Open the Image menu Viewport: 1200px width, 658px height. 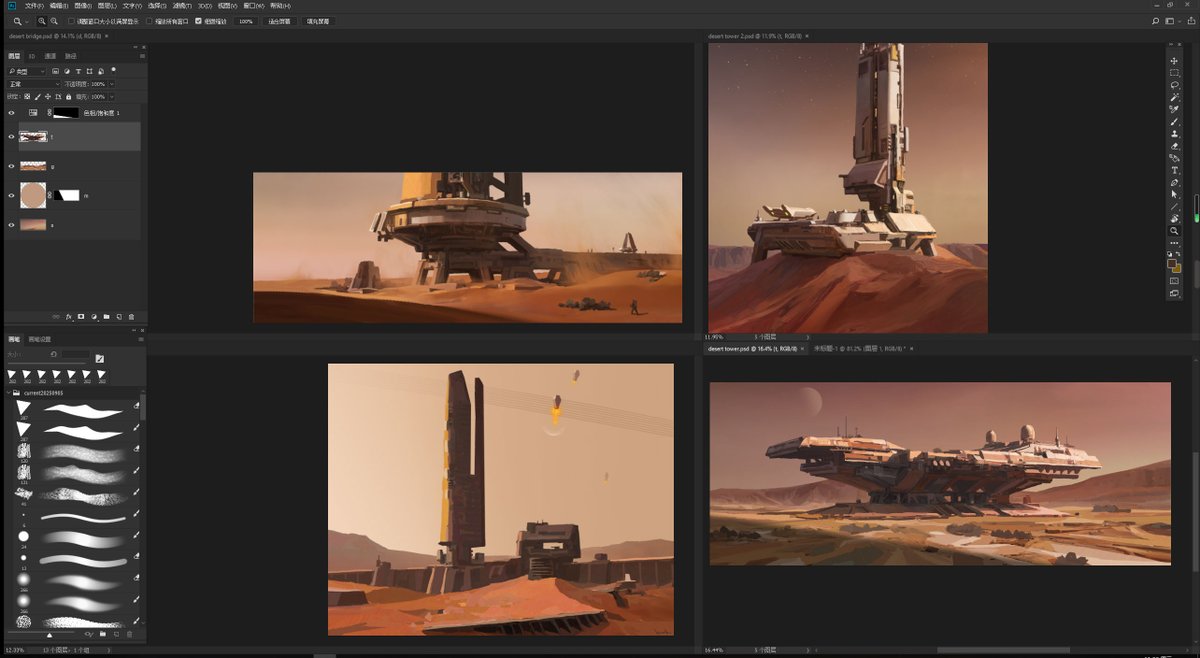pos(83,6)
